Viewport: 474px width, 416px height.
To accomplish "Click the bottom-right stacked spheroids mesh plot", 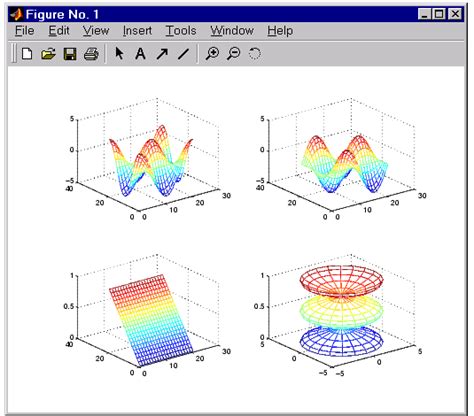I will coord(341,311).
